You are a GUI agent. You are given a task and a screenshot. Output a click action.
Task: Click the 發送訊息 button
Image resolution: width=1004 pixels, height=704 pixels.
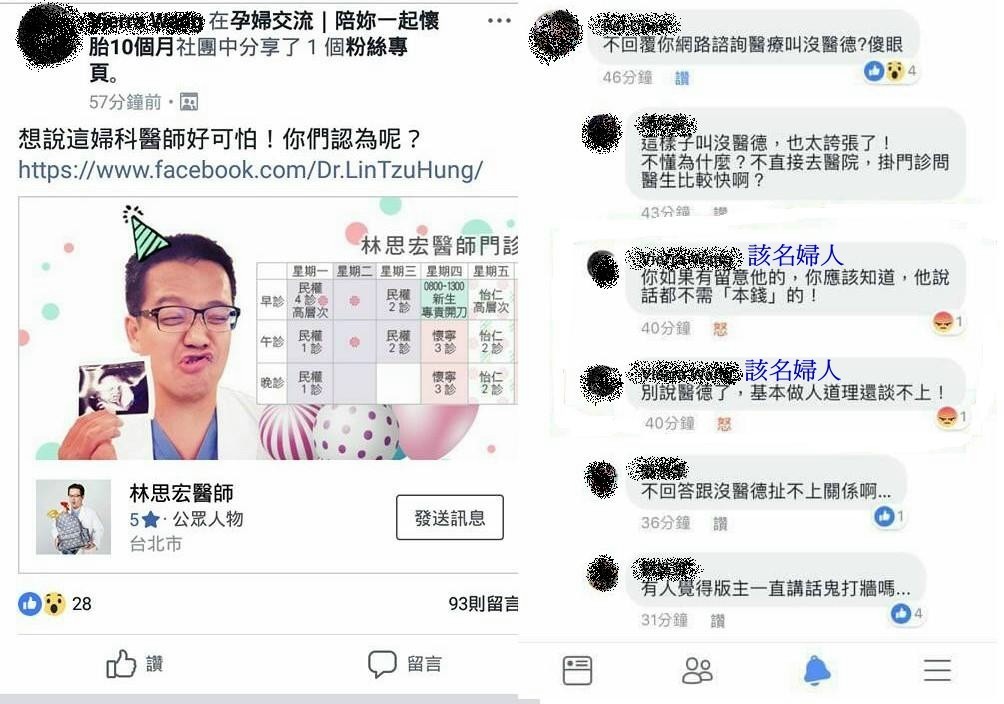[x=449, y=517]
